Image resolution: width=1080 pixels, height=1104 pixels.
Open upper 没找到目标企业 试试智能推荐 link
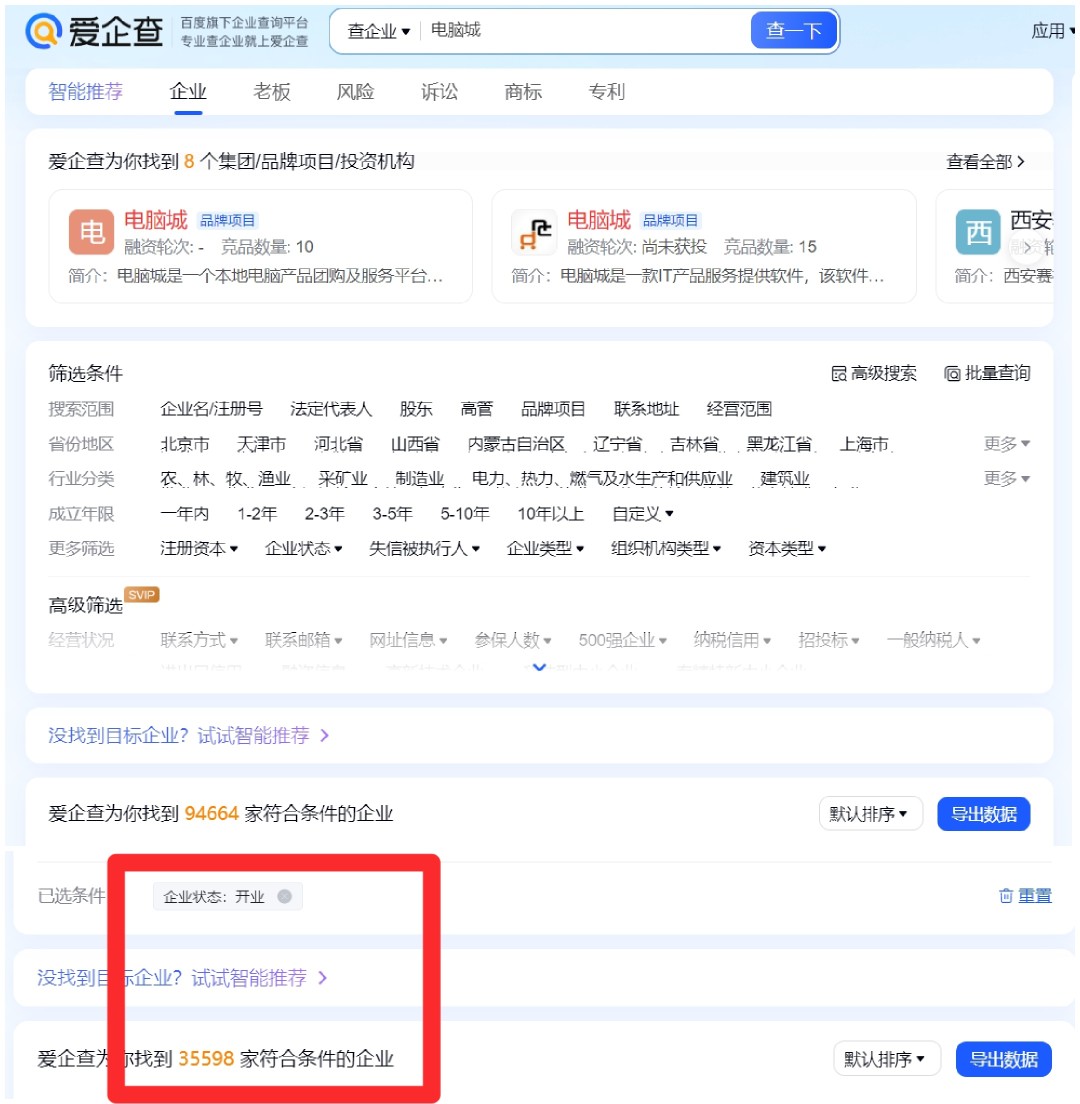tap(188, 736)
